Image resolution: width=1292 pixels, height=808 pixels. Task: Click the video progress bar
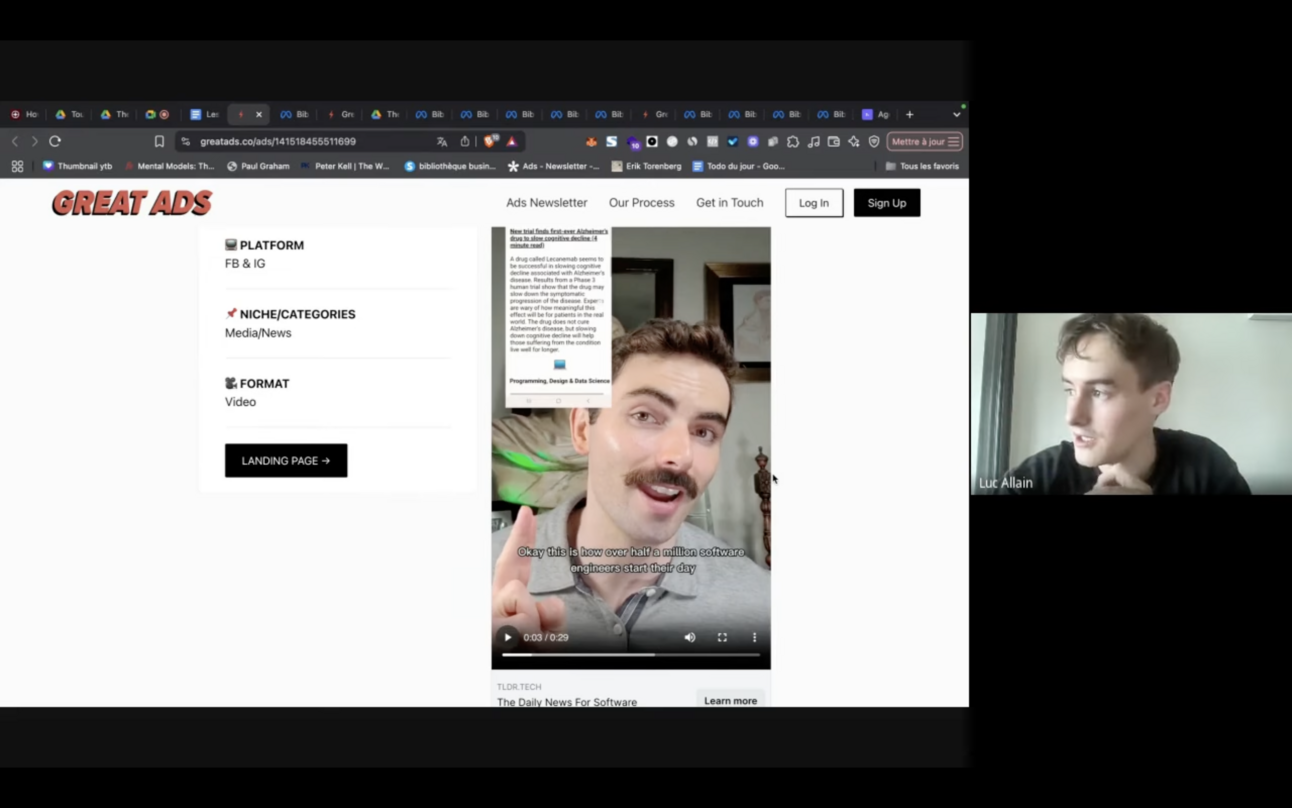(x=630, y=654)
